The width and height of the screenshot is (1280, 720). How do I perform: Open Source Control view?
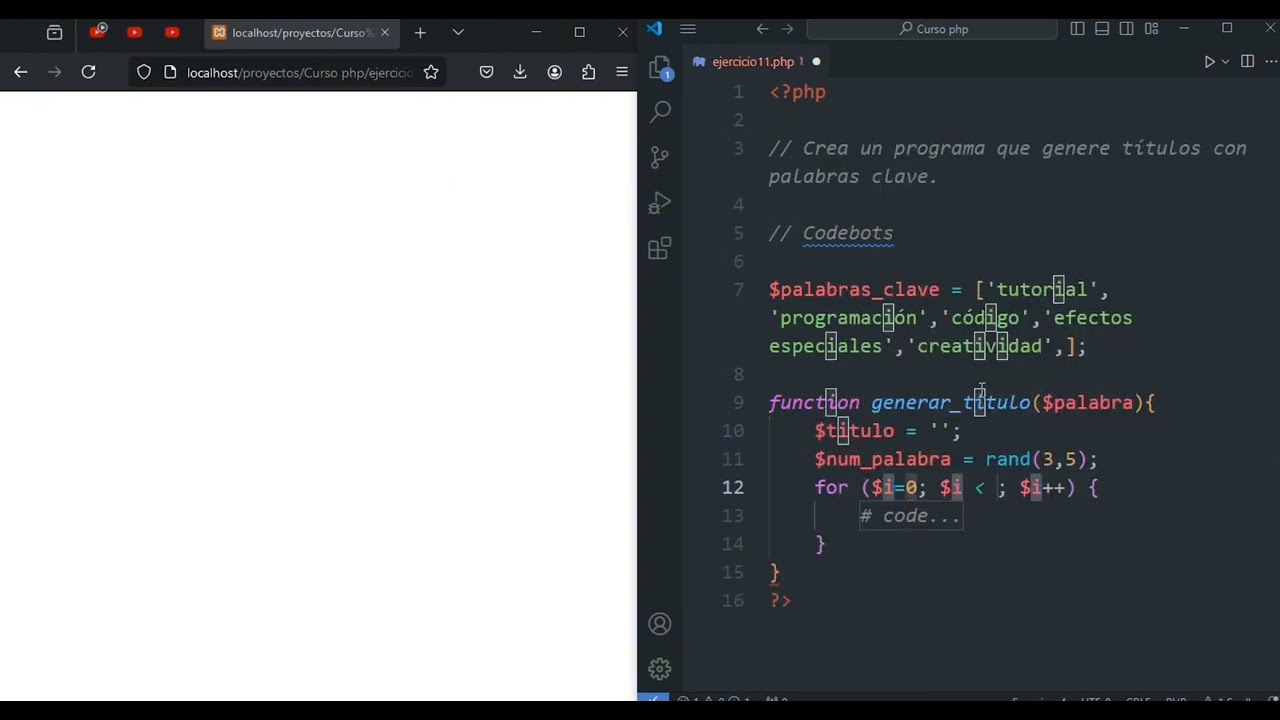pos(660,157)
